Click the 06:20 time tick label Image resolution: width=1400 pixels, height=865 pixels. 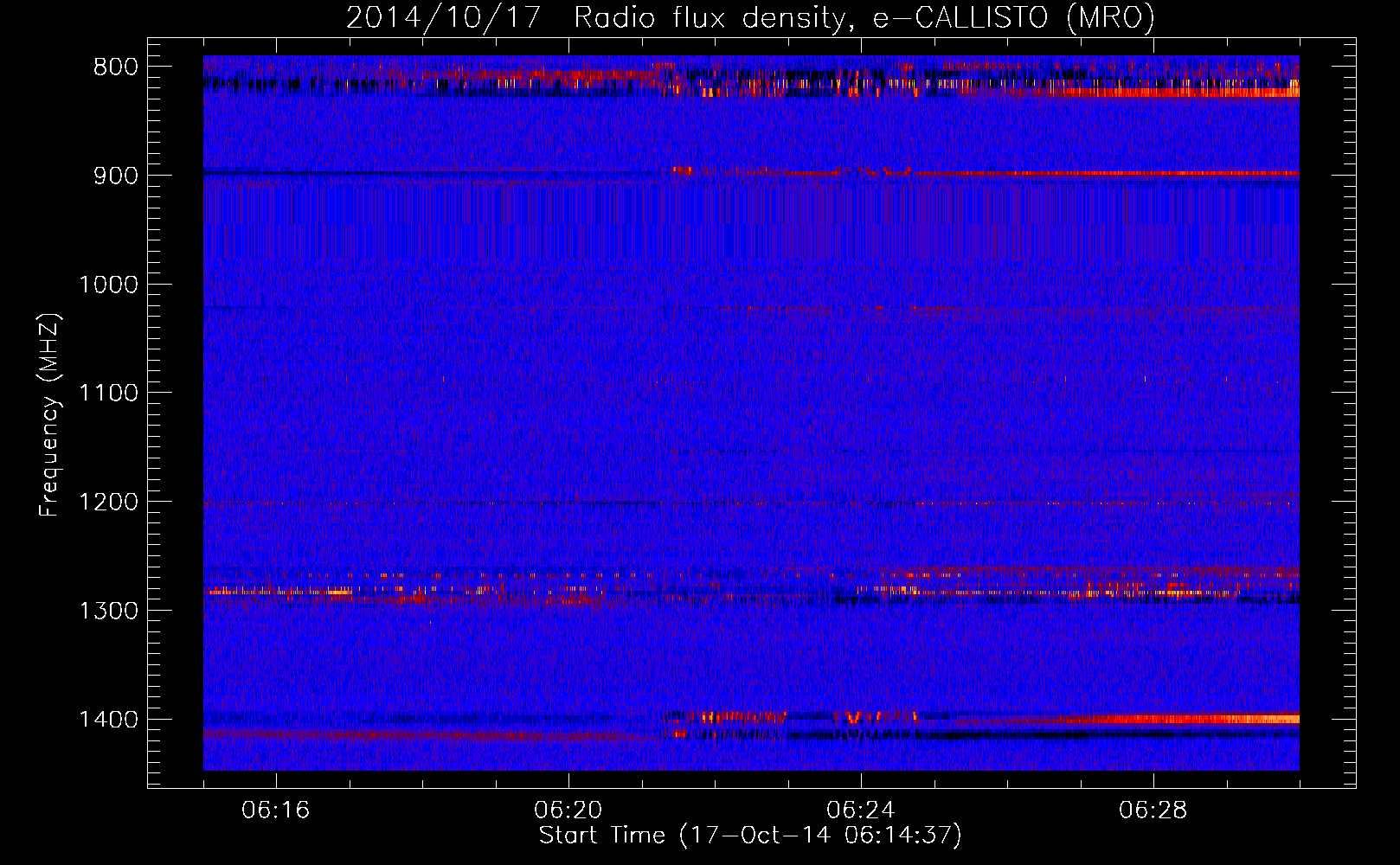(x=568, y=811)
